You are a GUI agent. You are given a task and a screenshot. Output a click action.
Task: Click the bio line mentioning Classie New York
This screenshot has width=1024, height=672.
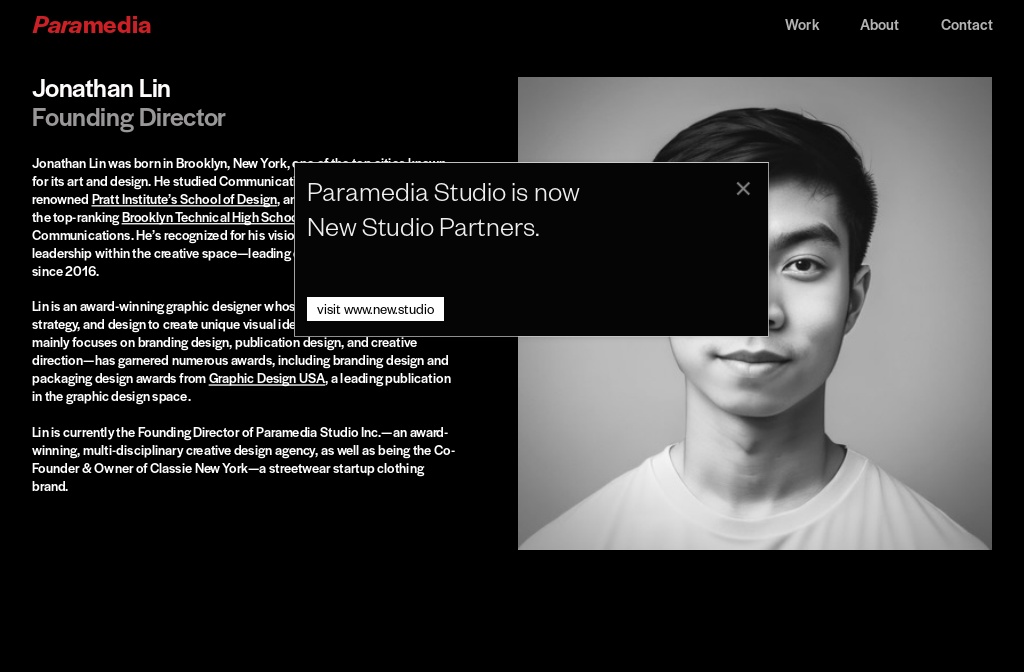(228, 468)
